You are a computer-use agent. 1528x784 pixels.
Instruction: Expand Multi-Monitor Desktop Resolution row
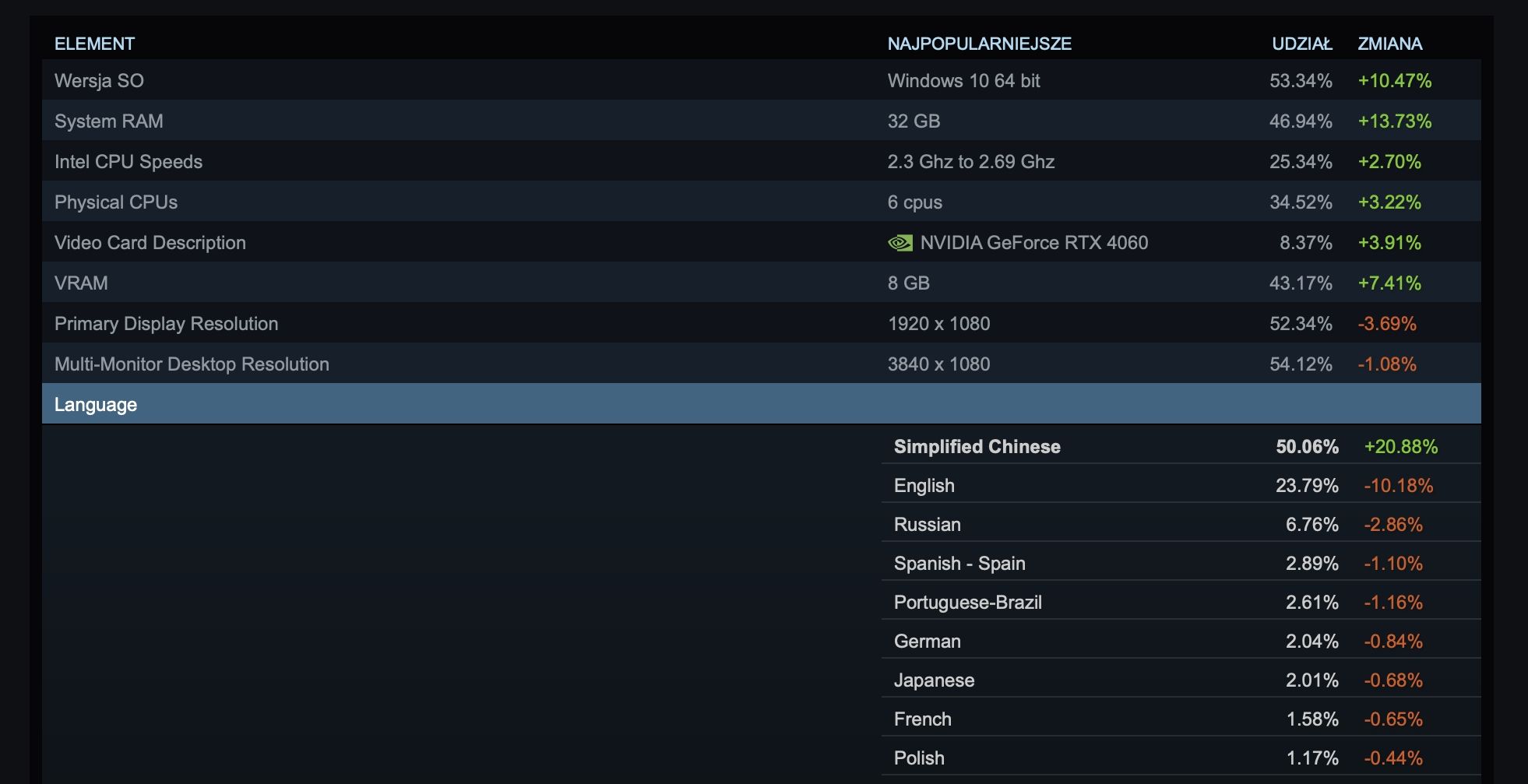192,364
